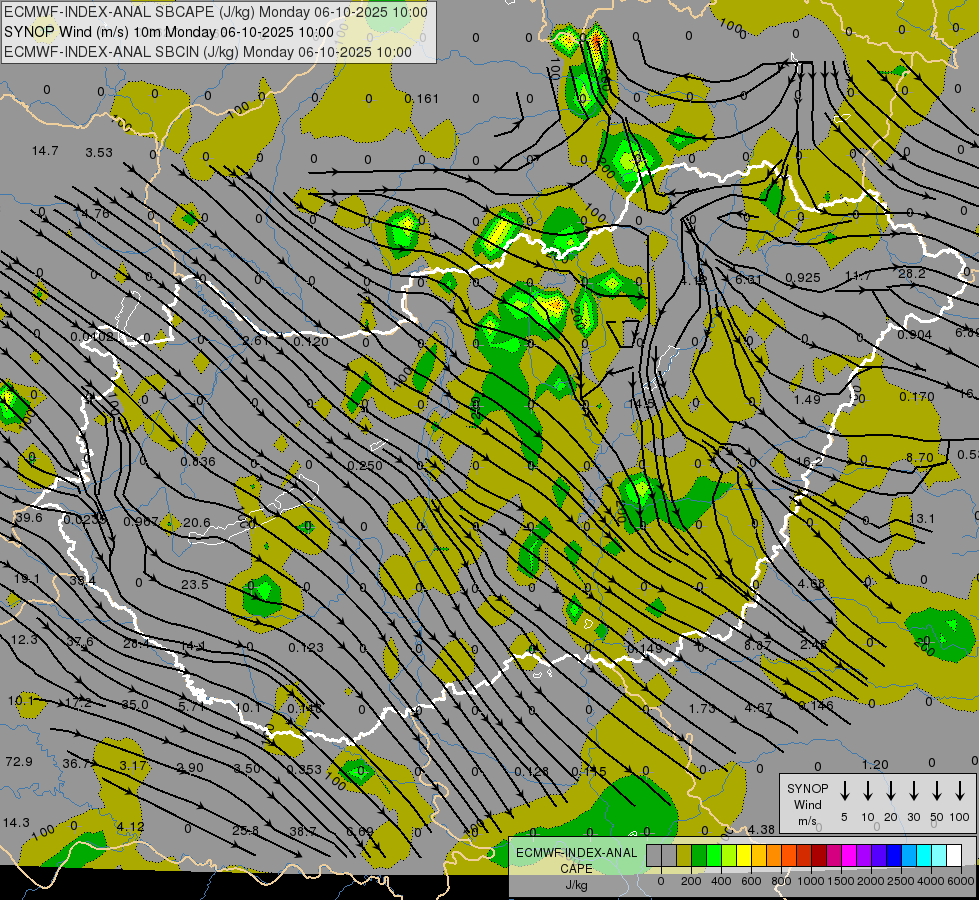This screenshot has height=900, width=979.
Task: Select the SBCAPE header line at top
Action: click(216, 12)
